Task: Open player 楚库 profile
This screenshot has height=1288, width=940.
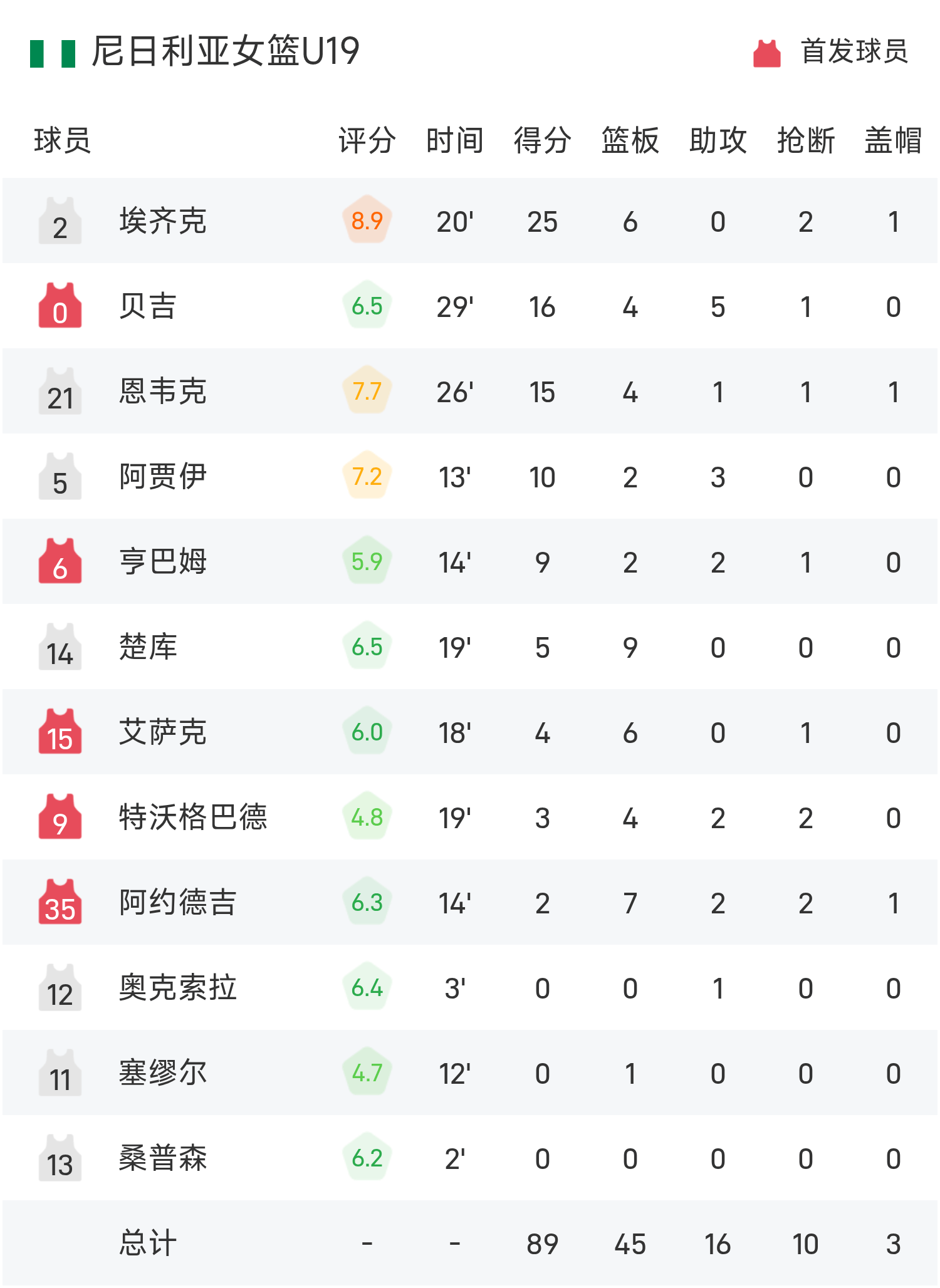Action: click(x=149, y=647)
